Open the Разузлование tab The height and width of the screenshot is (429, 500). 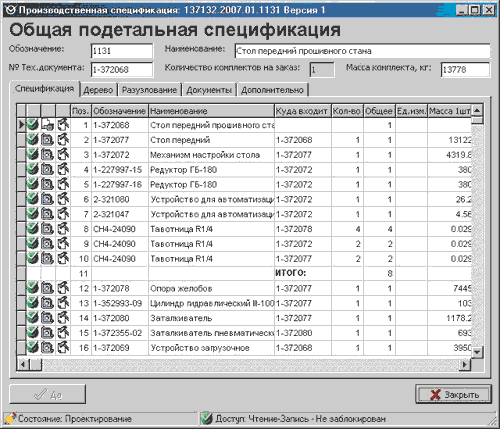point(149,90)
